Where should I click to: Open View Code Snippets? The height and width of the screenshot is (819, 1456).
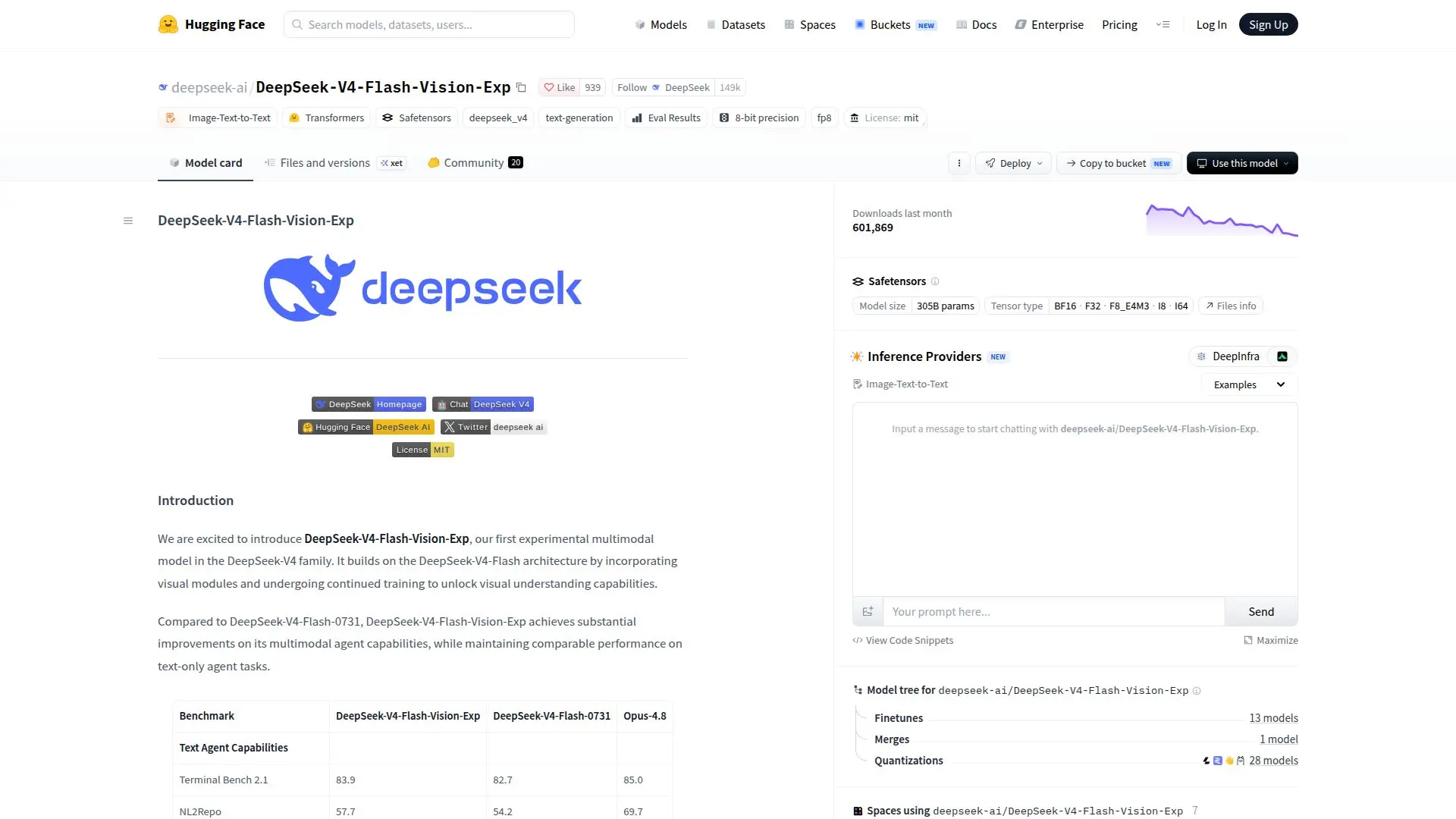pyautogui.click(x=903, y=640)
